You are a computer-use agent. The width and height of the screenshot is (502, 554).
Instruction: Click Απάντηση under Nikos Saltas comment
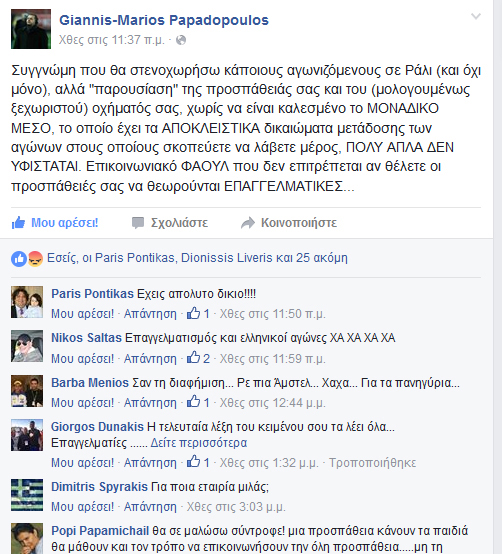(x=150, y=359)
